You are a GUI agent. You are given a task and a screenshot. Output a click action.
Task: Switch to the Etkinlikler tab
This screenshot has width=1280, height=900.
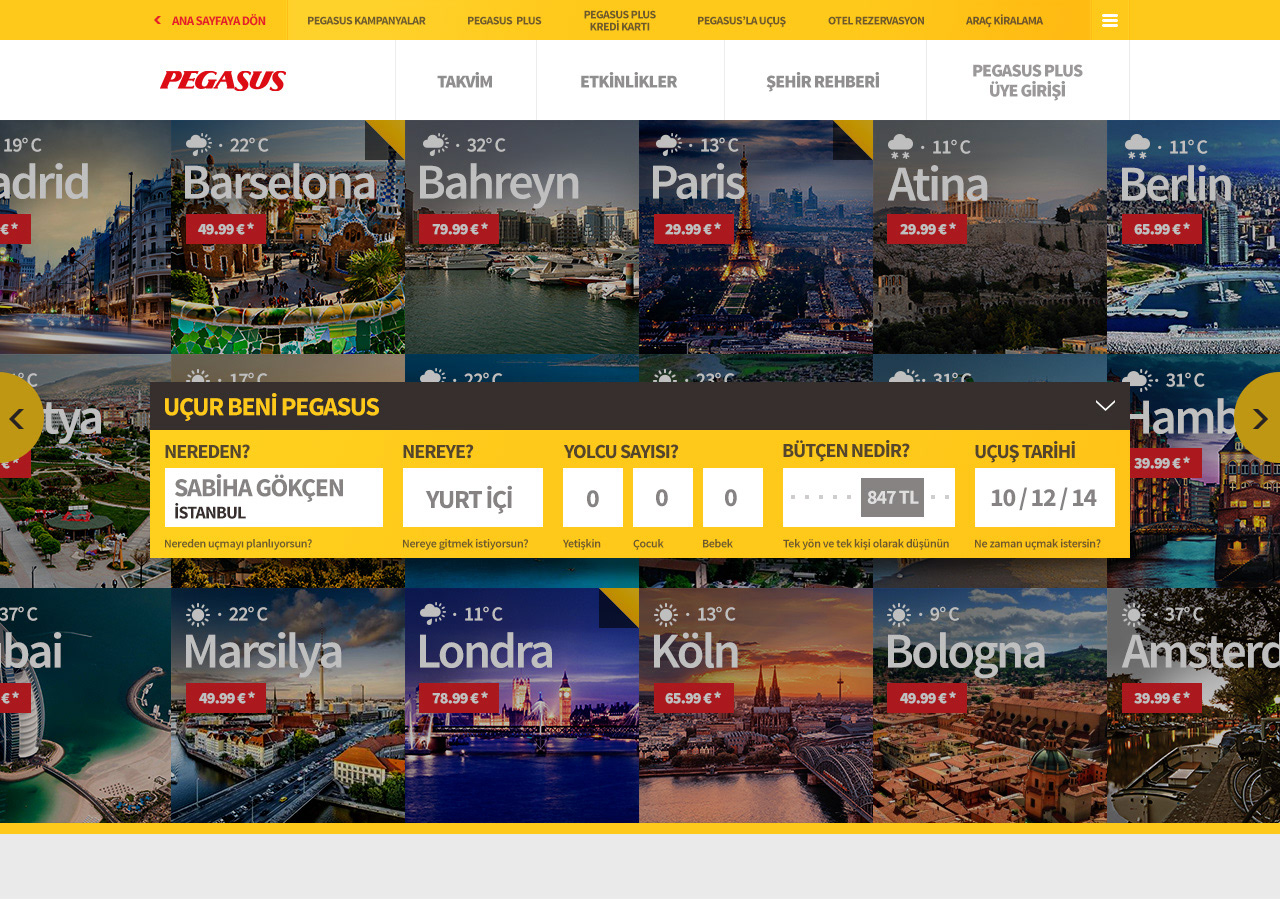(630, 81)
